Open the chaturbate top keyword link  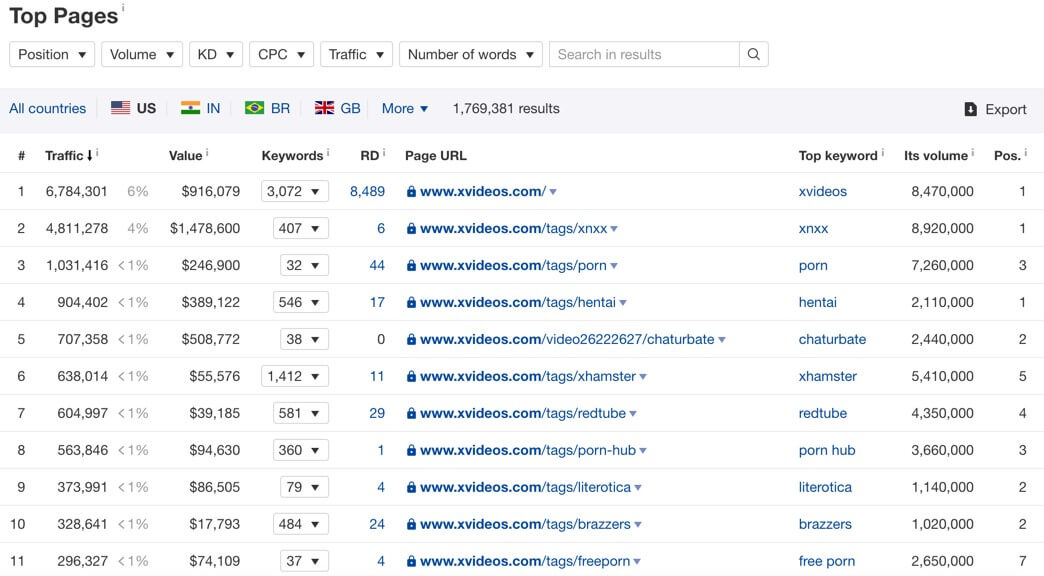[832, 340]
